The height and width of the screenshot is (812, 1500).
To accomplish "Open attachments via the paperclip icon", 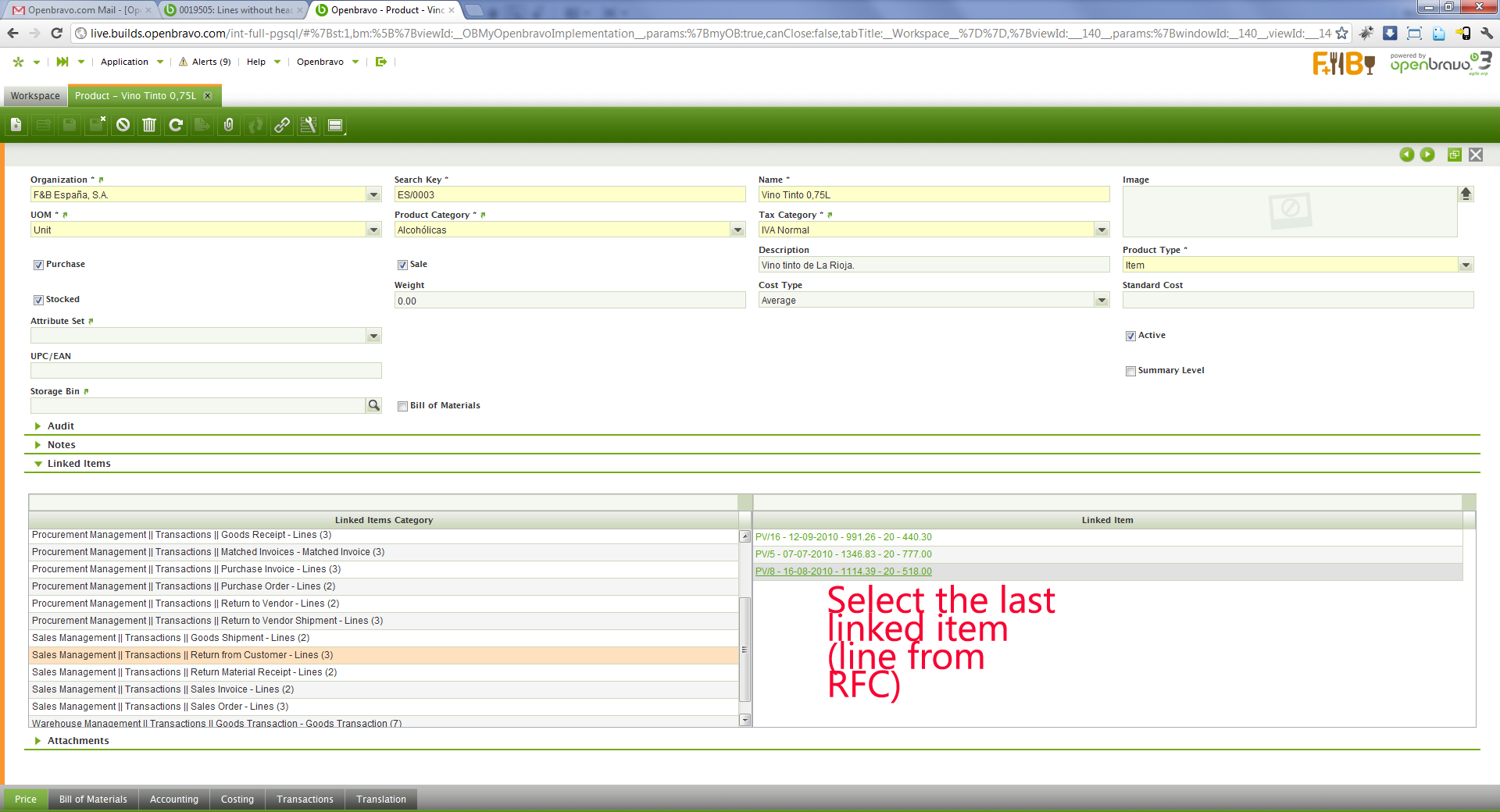I will click(x=229, y=125).
